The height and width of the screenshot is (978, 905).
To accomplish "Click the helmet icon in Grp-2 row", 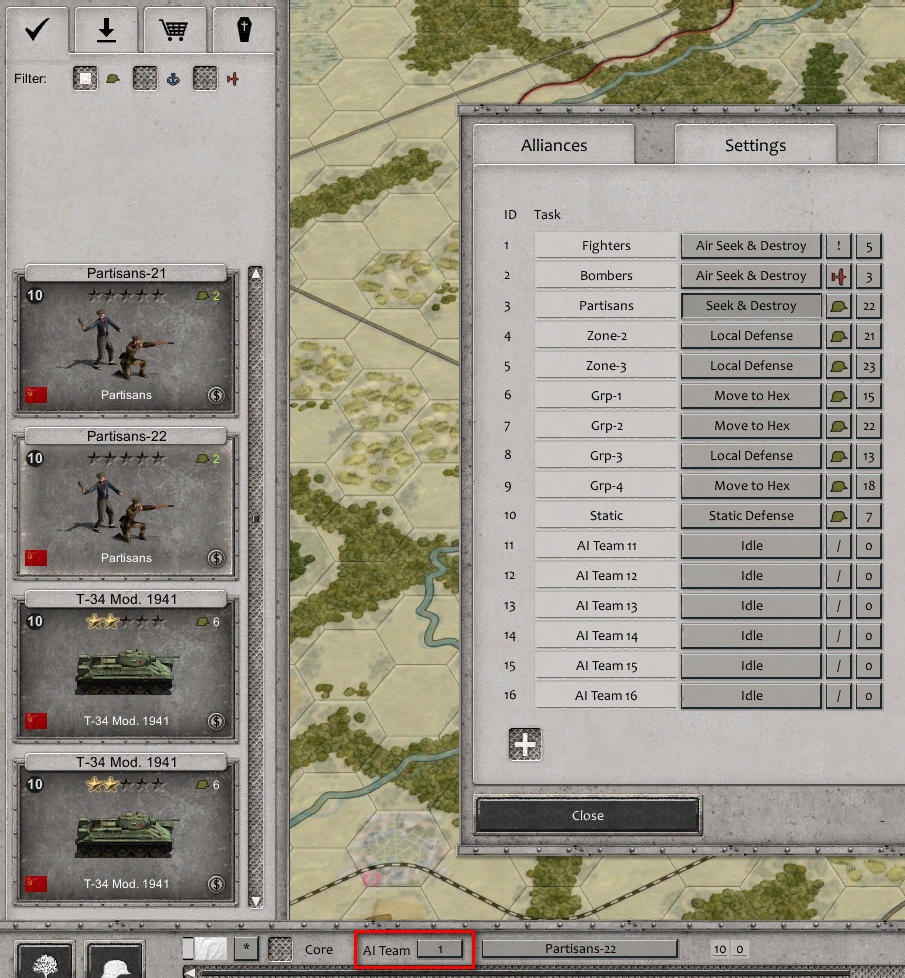I will 838,425.
